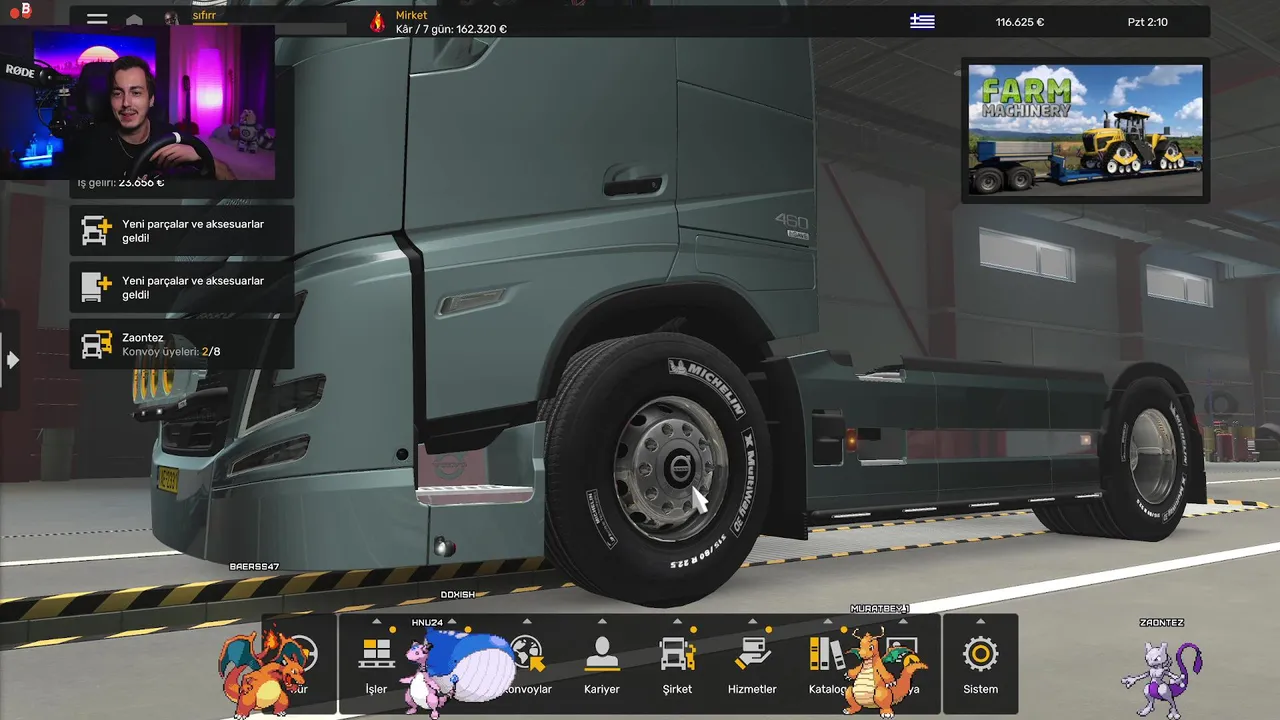Open the player avatar profile picture
1280x720 pixels.
click(x=172, y=20)
